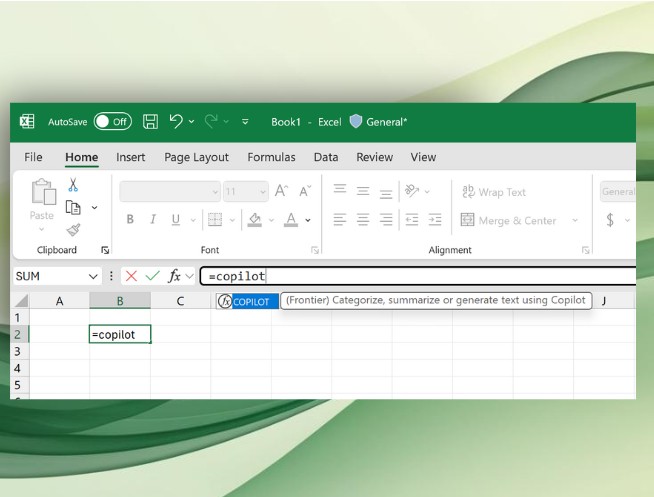This screenshot has width=654, height=497.
Task: Click Decrease Font Size icon
Action: click(x=305, y=191)
